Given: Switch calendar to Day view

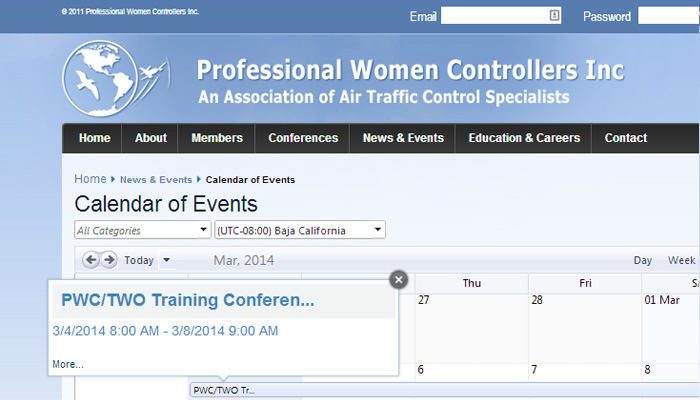Looking at the screenshot, I should (642, 260).
